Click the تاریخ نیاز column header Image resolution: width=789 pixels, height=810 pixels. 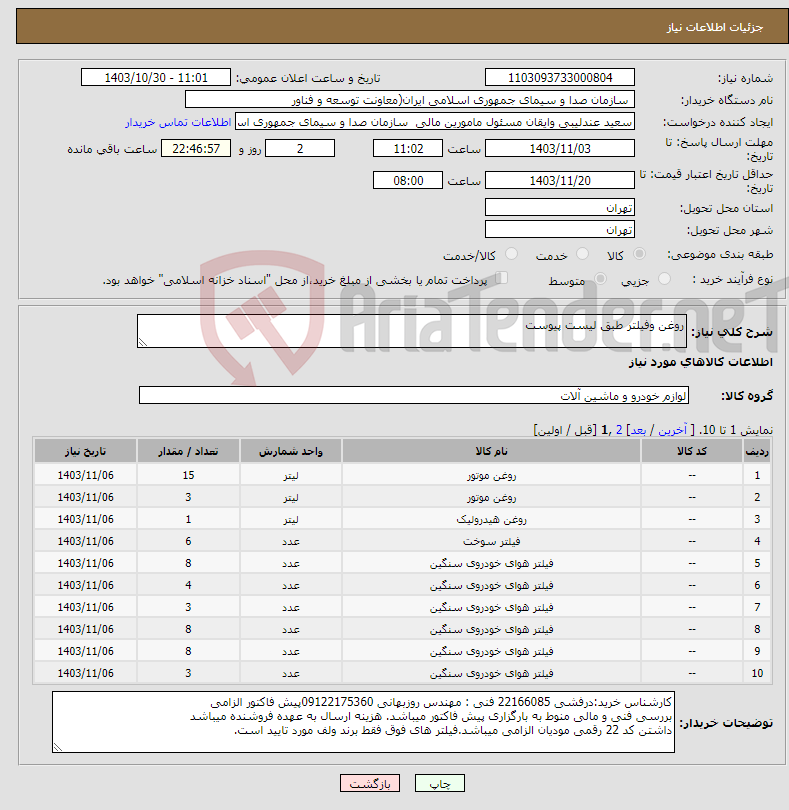(x=85, y=451)
